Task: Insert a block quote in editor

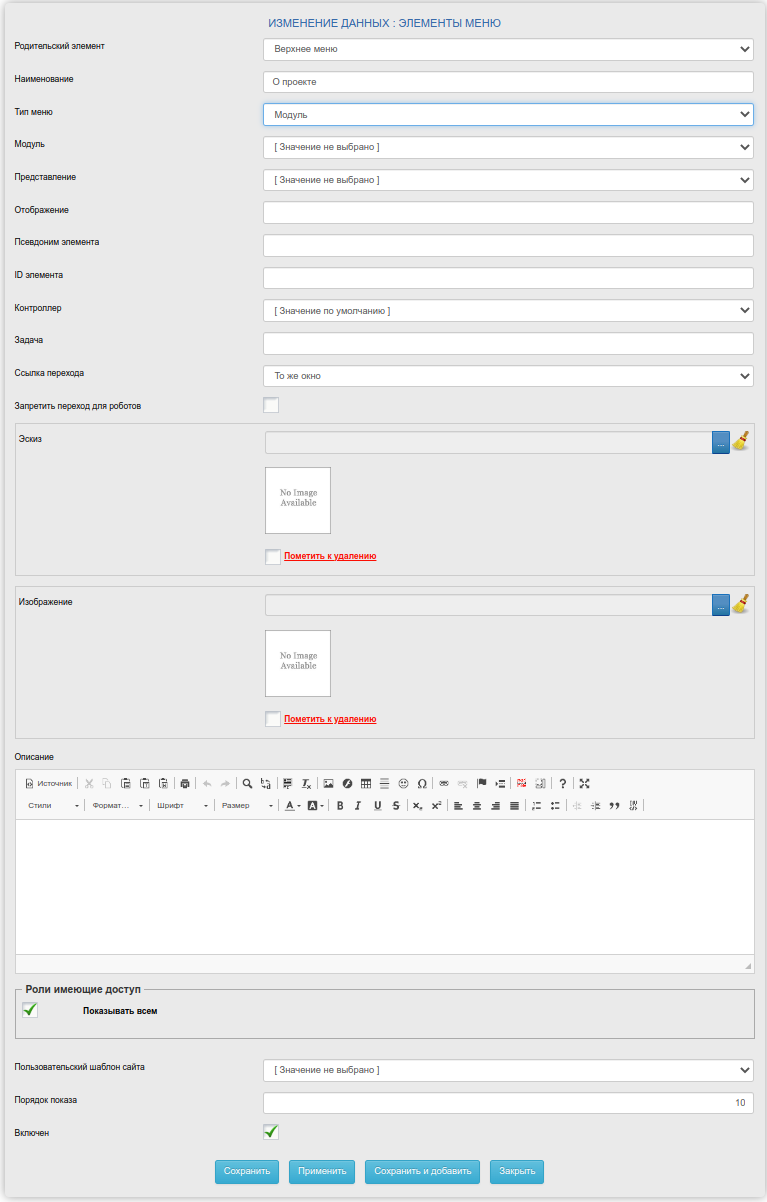Action: tap(614, 806)
